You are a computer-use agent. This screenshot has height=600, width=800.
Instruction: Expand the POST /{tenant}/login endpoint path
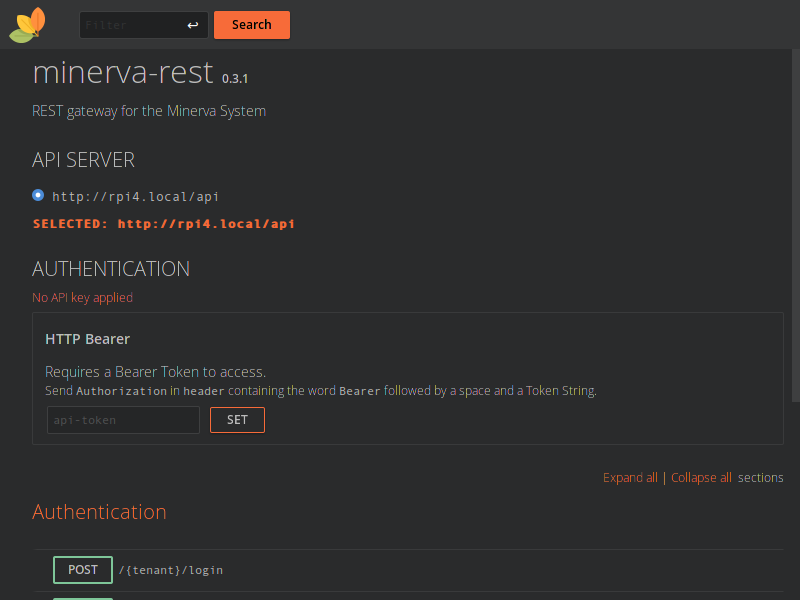pos(171,570)
